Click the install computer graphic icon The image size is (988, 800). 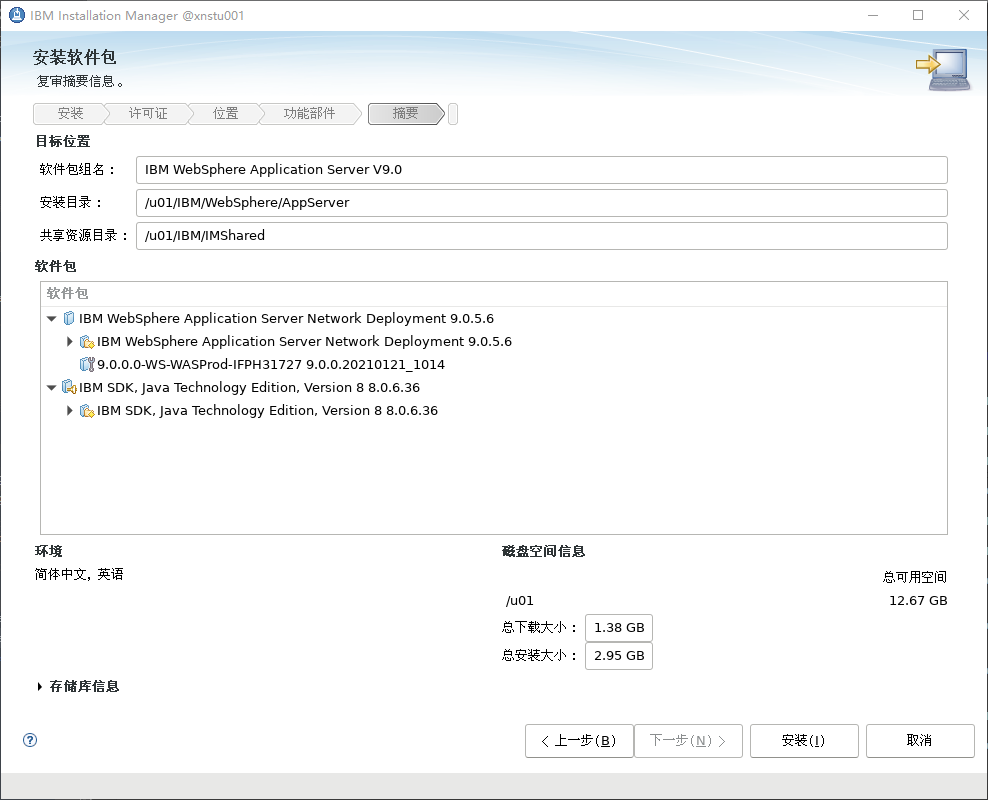[943, 69]
